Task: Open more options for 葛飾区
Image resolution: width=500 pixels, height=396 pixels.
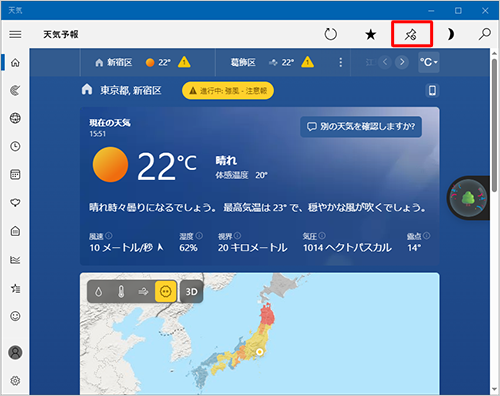Action: click(340, 62)
